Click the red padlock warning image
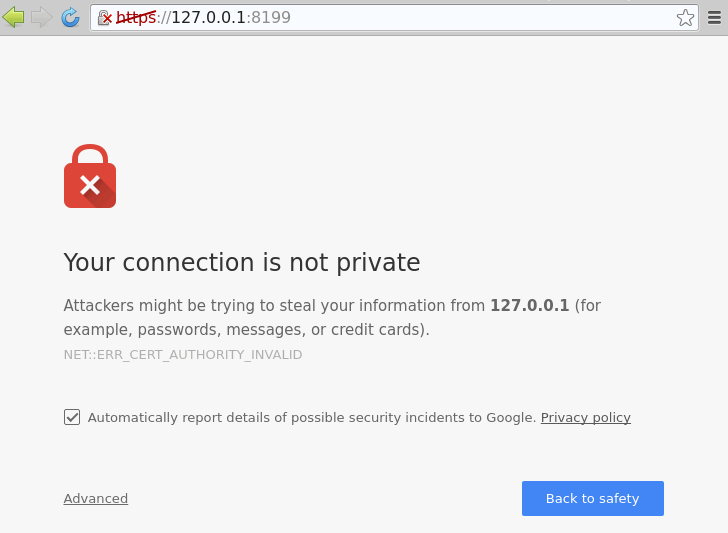 tap(90, 177)
